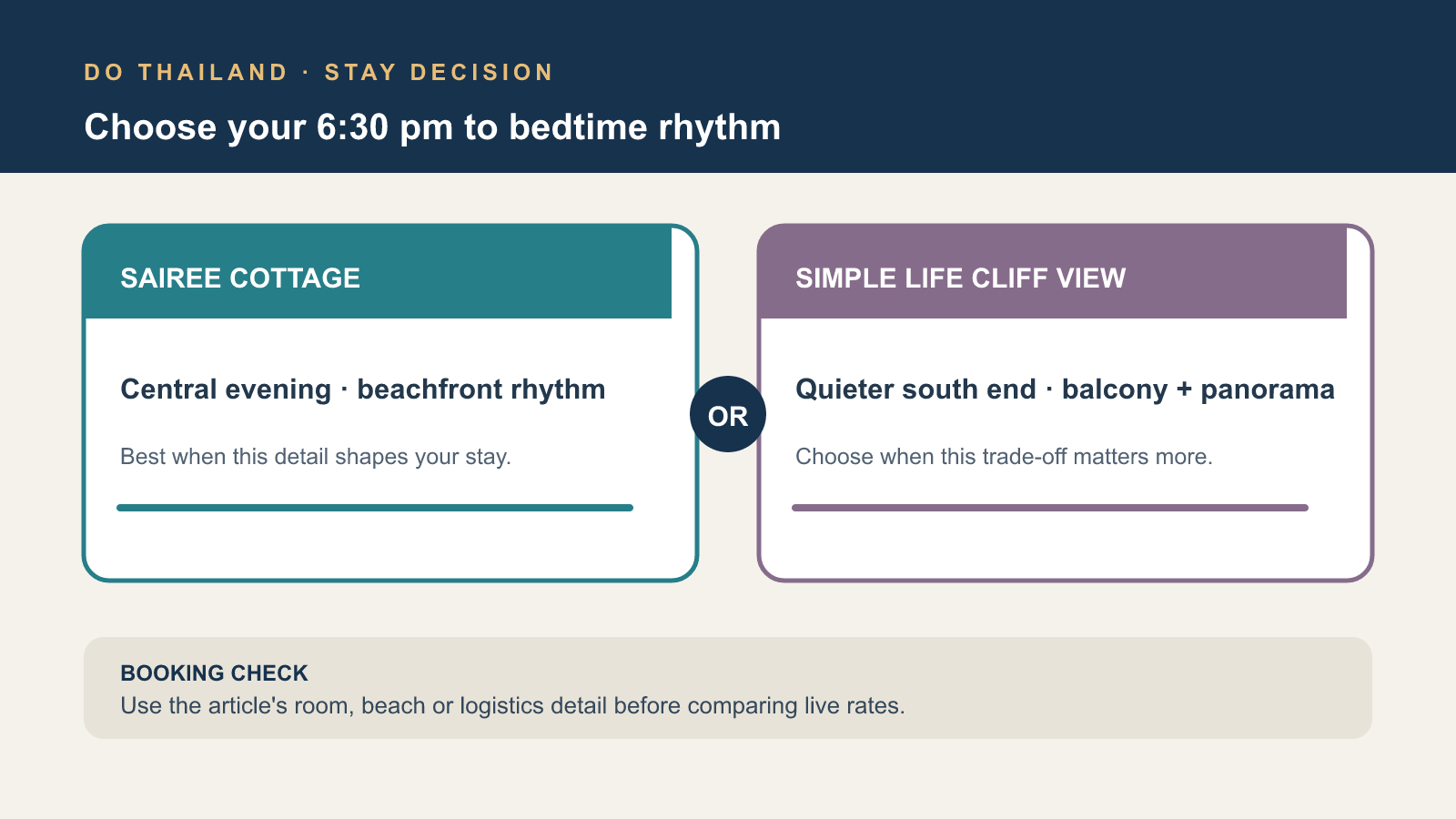Select the SIMPLE LIFE CLIFF VIEW header
This screenshot has width=1456, height=819.
[1053, 272]
